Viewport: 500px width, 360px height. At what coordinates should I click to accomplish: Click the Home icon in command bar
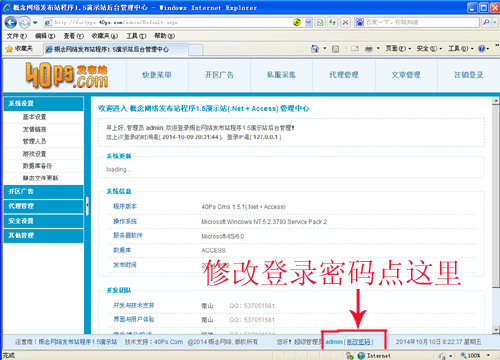tap(315, 49)
